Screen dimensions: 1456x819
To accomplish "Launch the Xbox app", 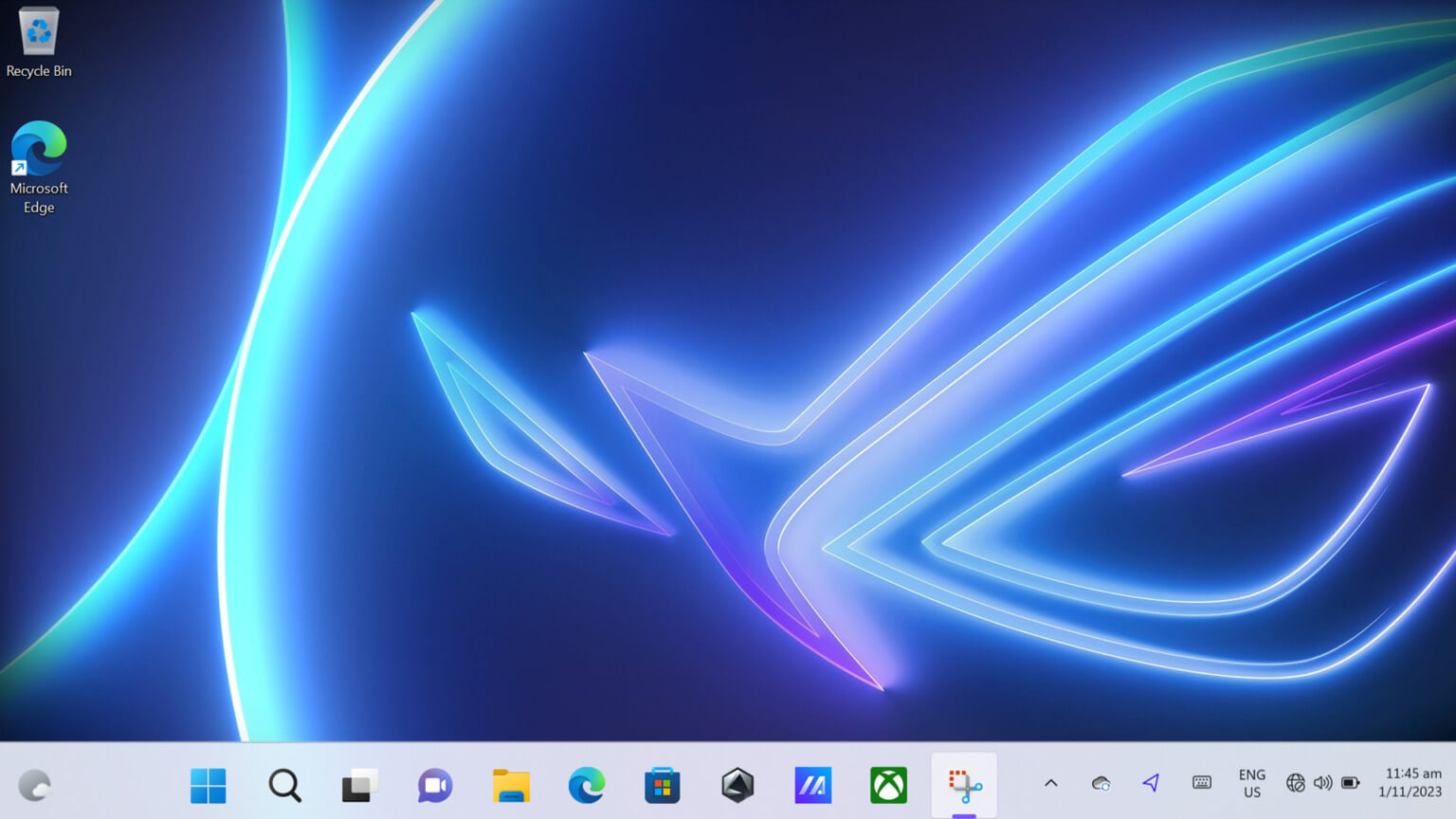I will point(888,785).
